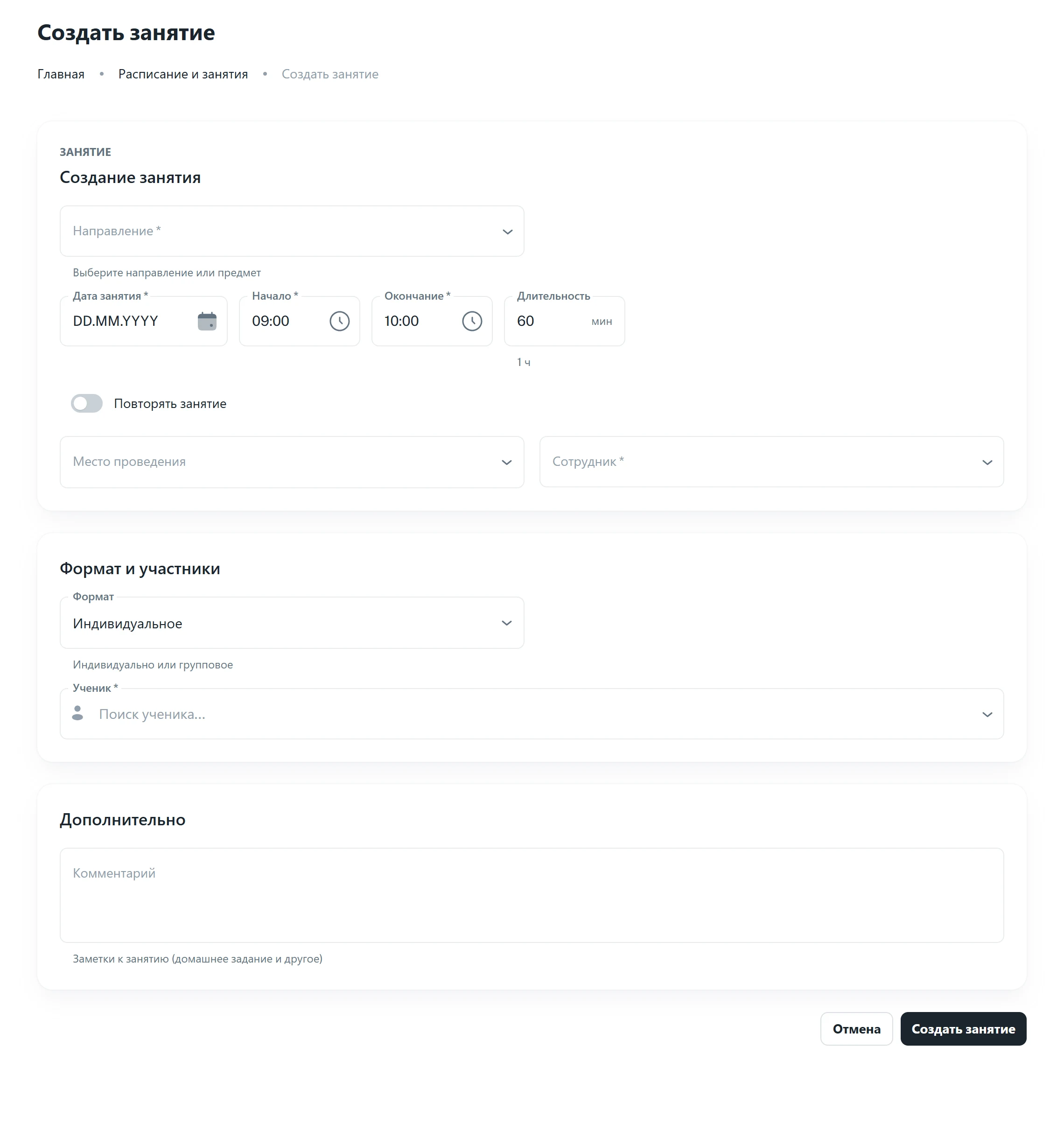The height and width of the screenshot is (1139, 1064).
Task: Click the мин unit label
Action: 601,322
